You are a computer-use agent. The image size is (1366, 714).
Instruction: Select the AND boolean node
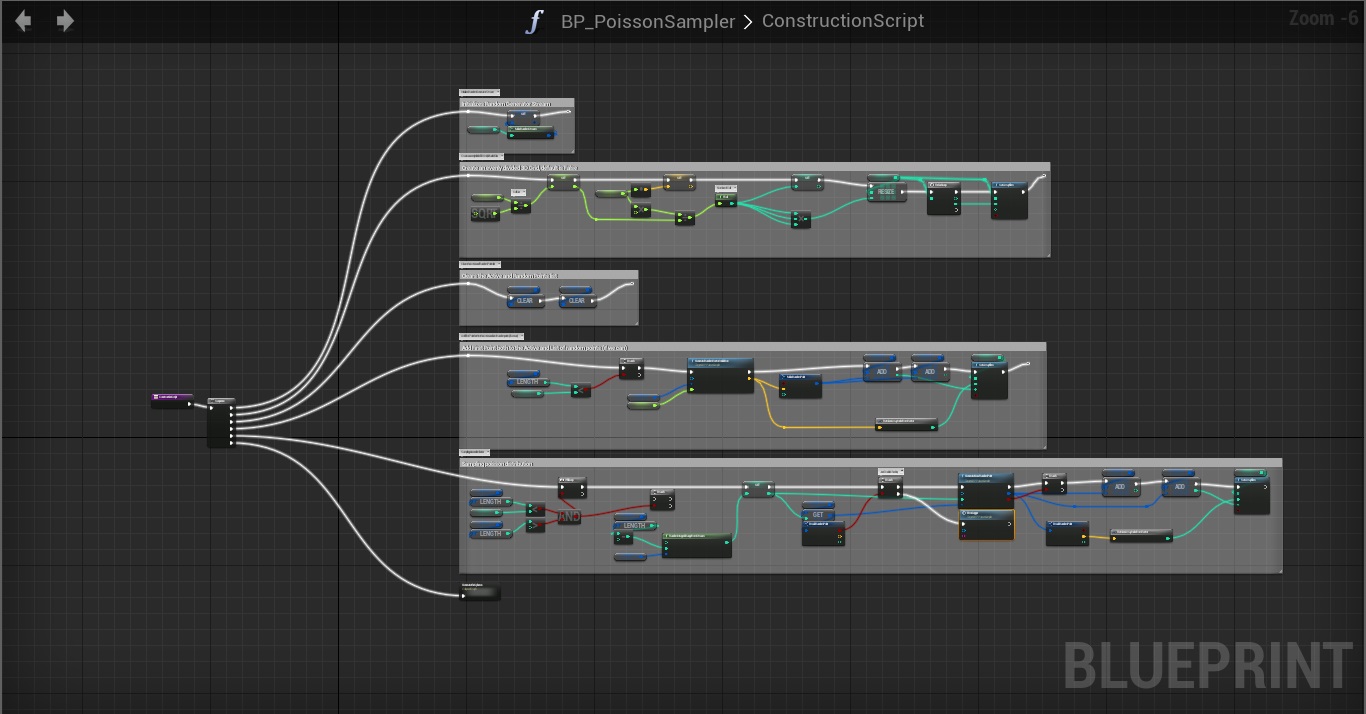tap(569, 516)
